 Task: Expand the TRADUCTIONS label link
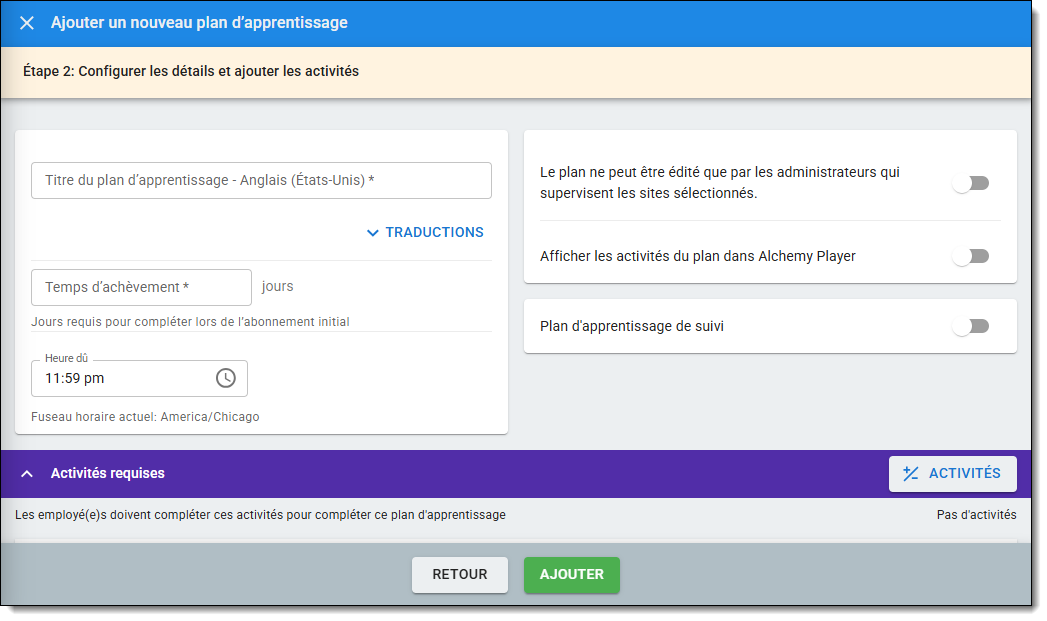click(434, 233)
